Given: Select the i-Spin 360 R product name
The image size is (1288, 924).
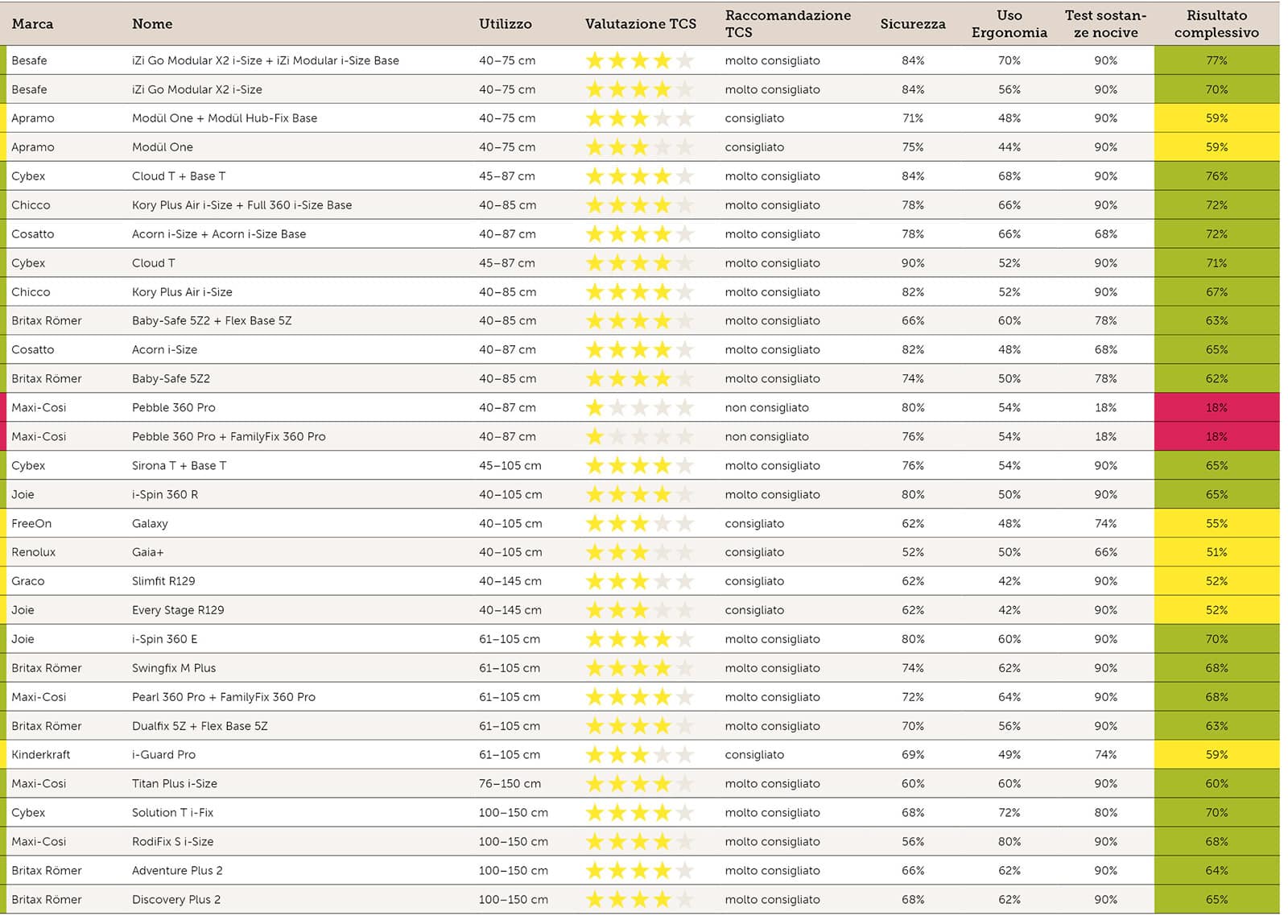Looking at the screenshot, I should click(165, 494).
